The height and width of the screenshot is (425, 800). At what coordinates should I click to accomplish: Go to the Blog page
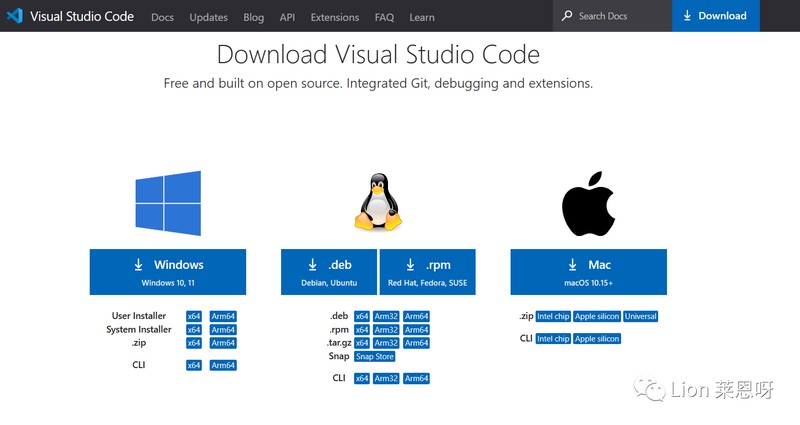[254, 17]
